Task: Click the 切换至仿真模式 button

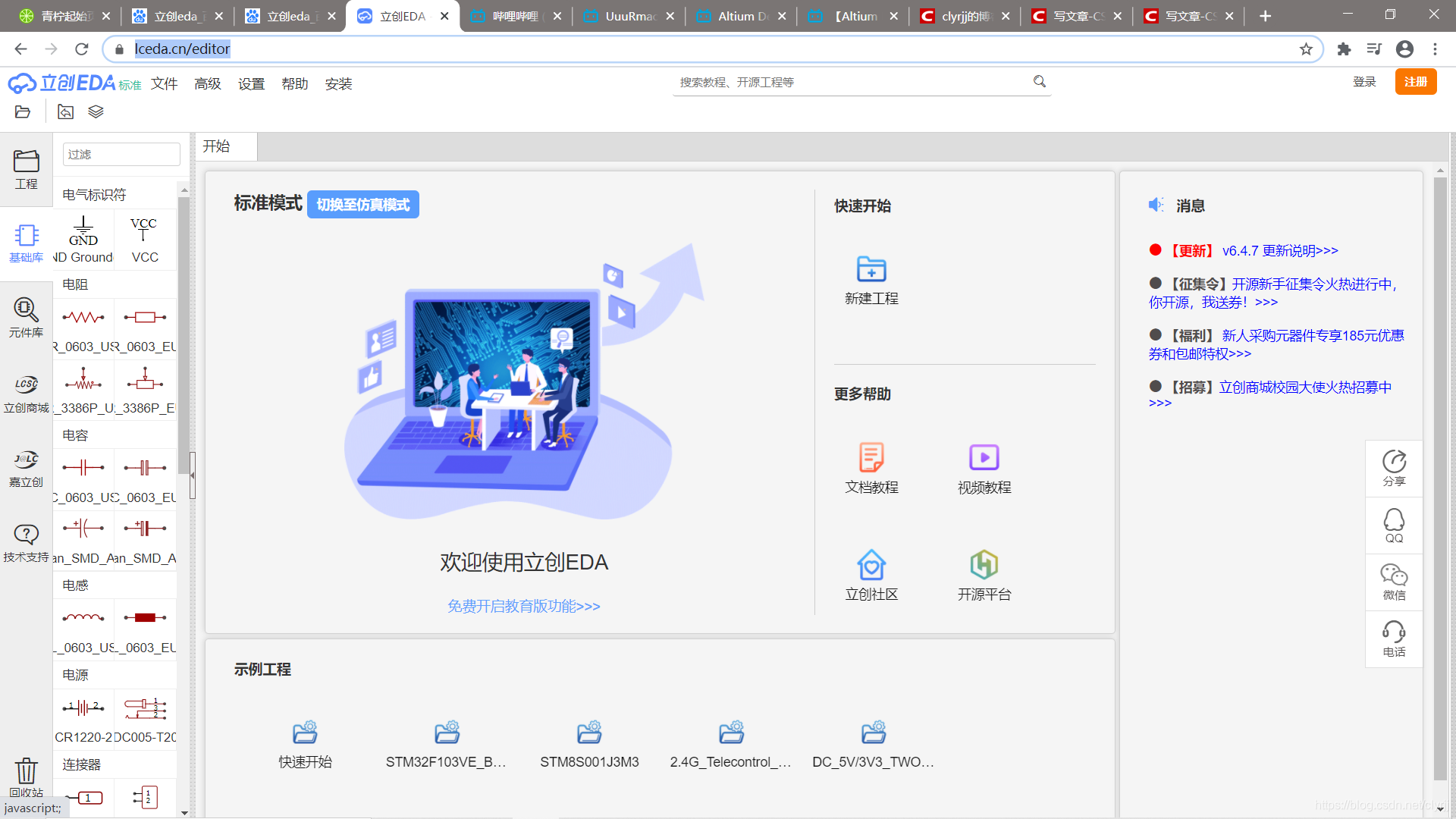Action: [x=362, y=204]
